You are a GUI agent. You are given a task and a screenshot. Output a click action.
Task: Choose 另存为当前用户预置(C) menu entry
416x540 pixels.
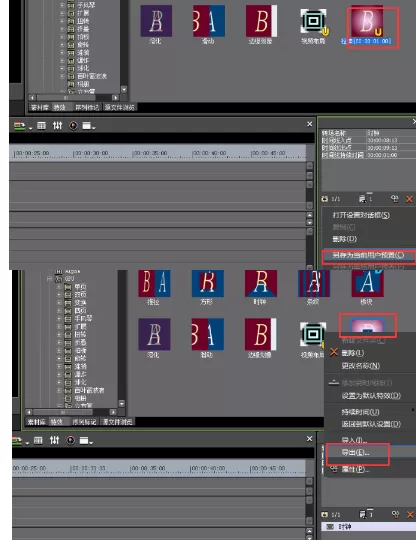(x=368, y=255)
